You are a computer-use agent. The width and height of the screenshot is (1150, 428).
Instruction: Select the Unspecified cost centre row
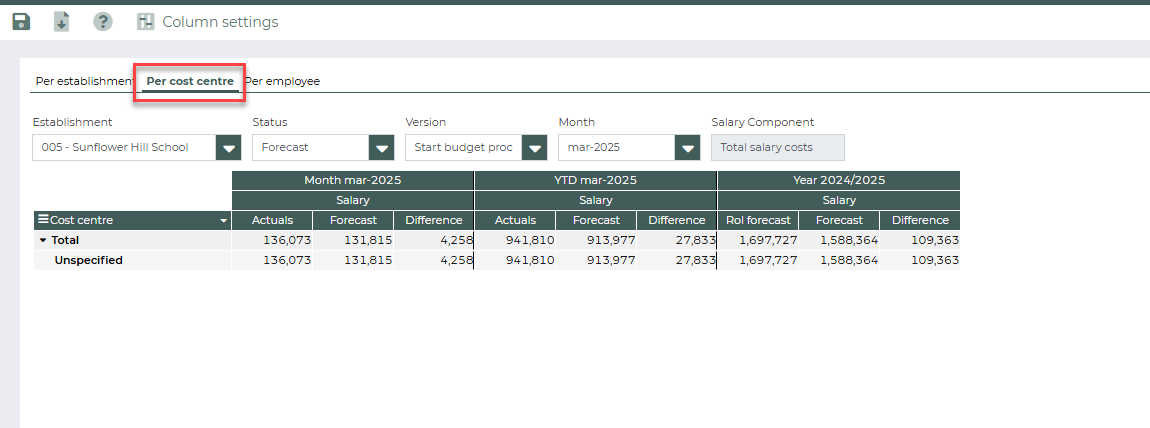[88, 260]
